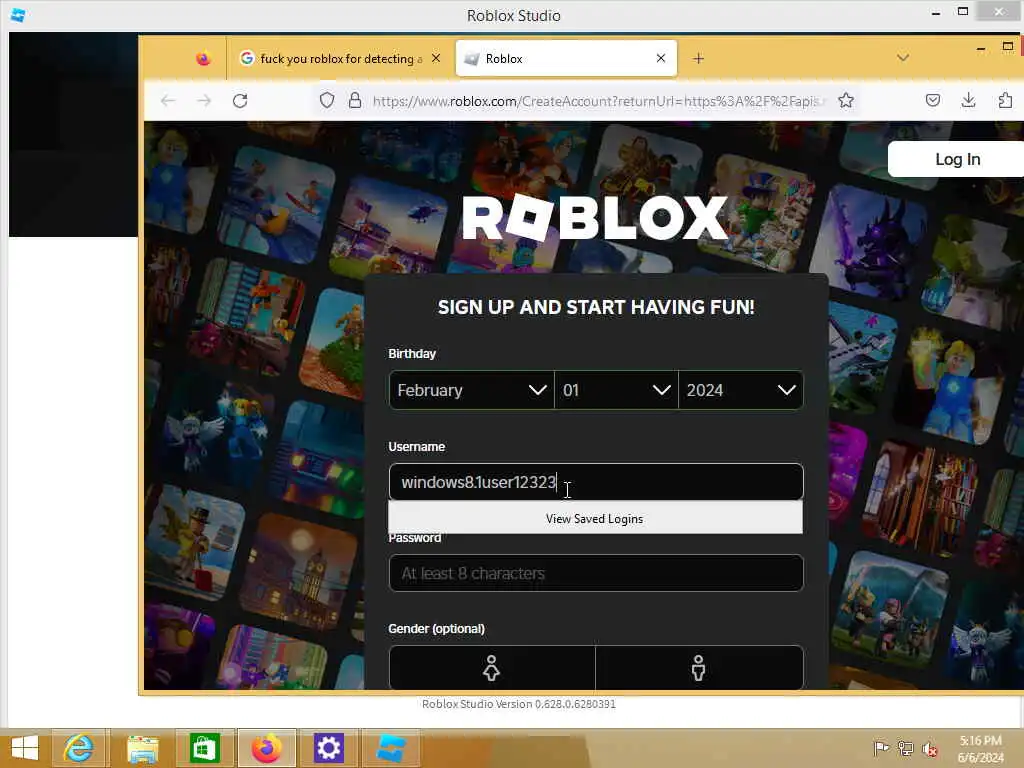Minimize the Firefox window
Image resolution: width=1024 pixels, height=768 pixels.
click(980, 48)
